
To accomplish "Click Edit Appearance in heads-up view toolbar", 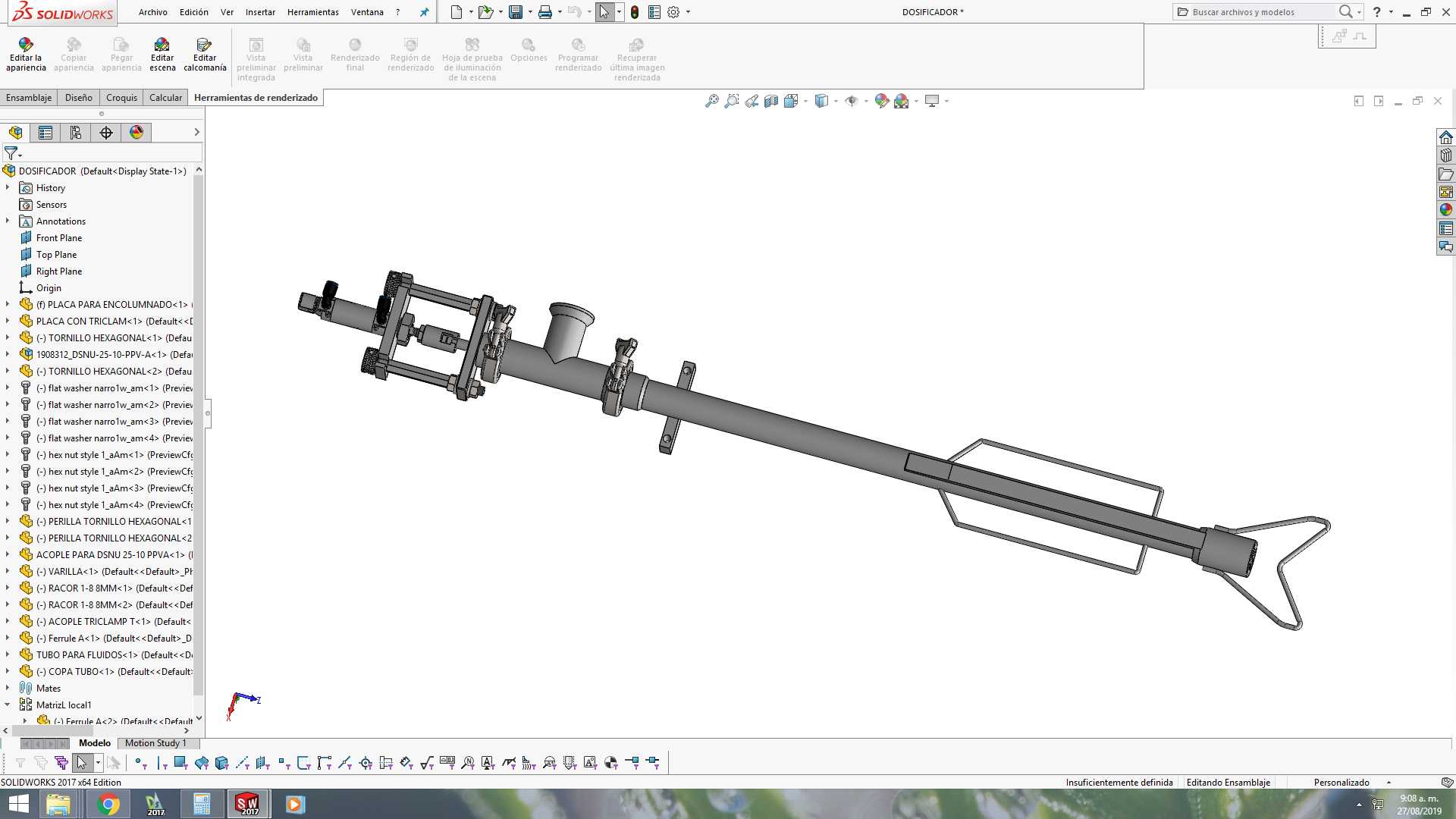I will pos(881,101).
